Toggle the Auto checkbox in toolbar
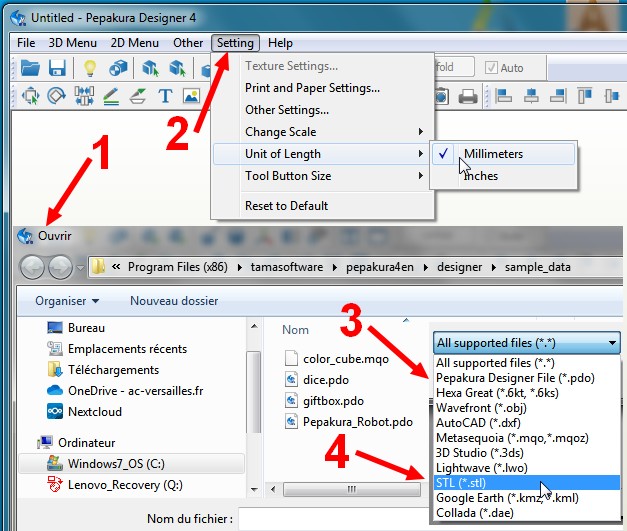 (x=491, y=68)
